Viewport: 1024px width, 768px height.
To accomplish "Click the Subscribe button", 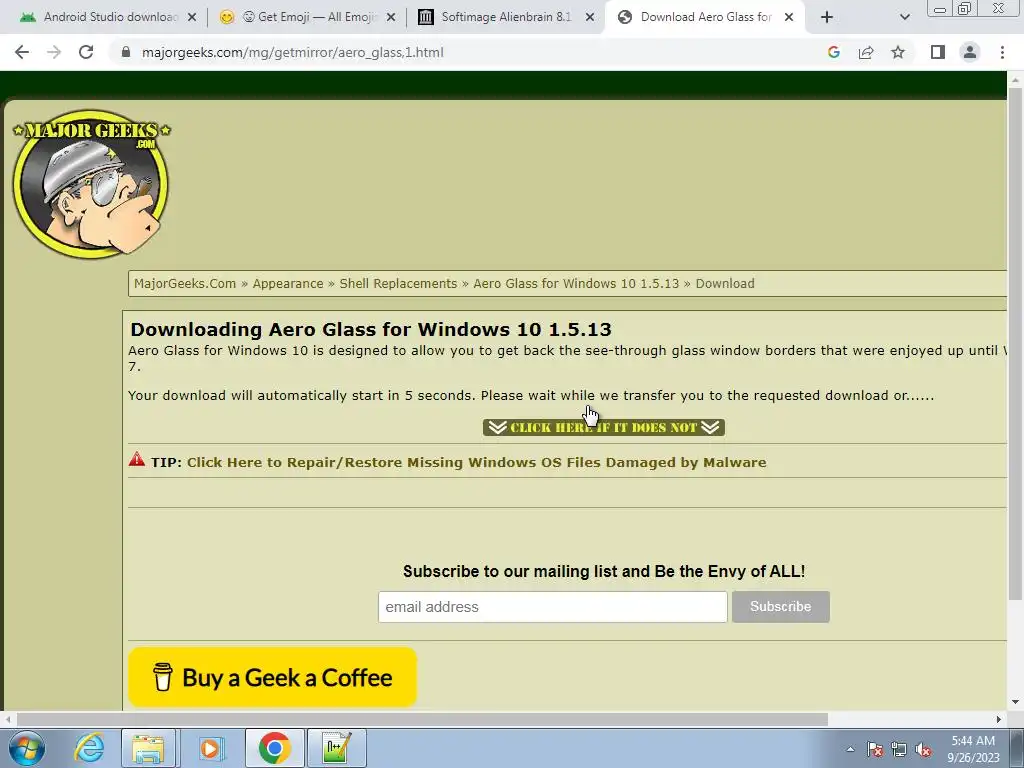I will coord(780,607).
